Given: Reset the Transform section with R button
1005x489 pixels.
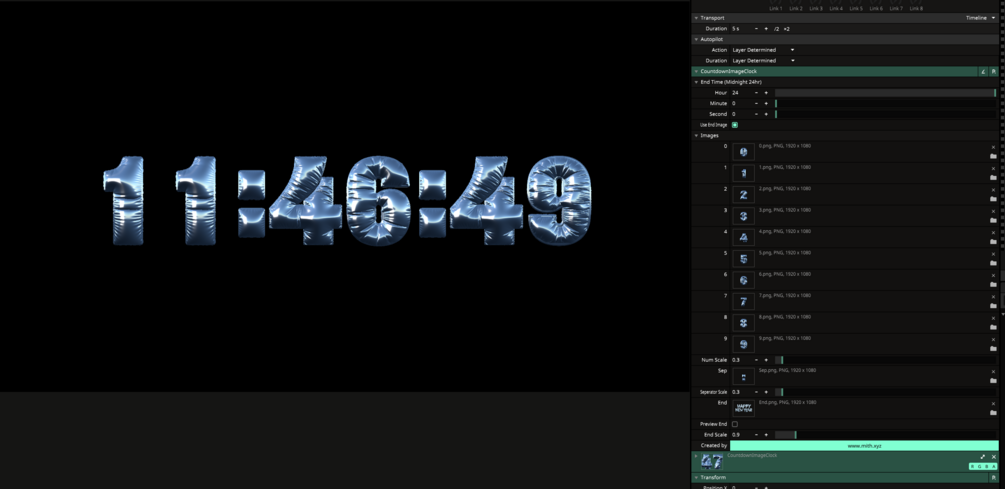Looking at the screenshot, I should [993, 477].
